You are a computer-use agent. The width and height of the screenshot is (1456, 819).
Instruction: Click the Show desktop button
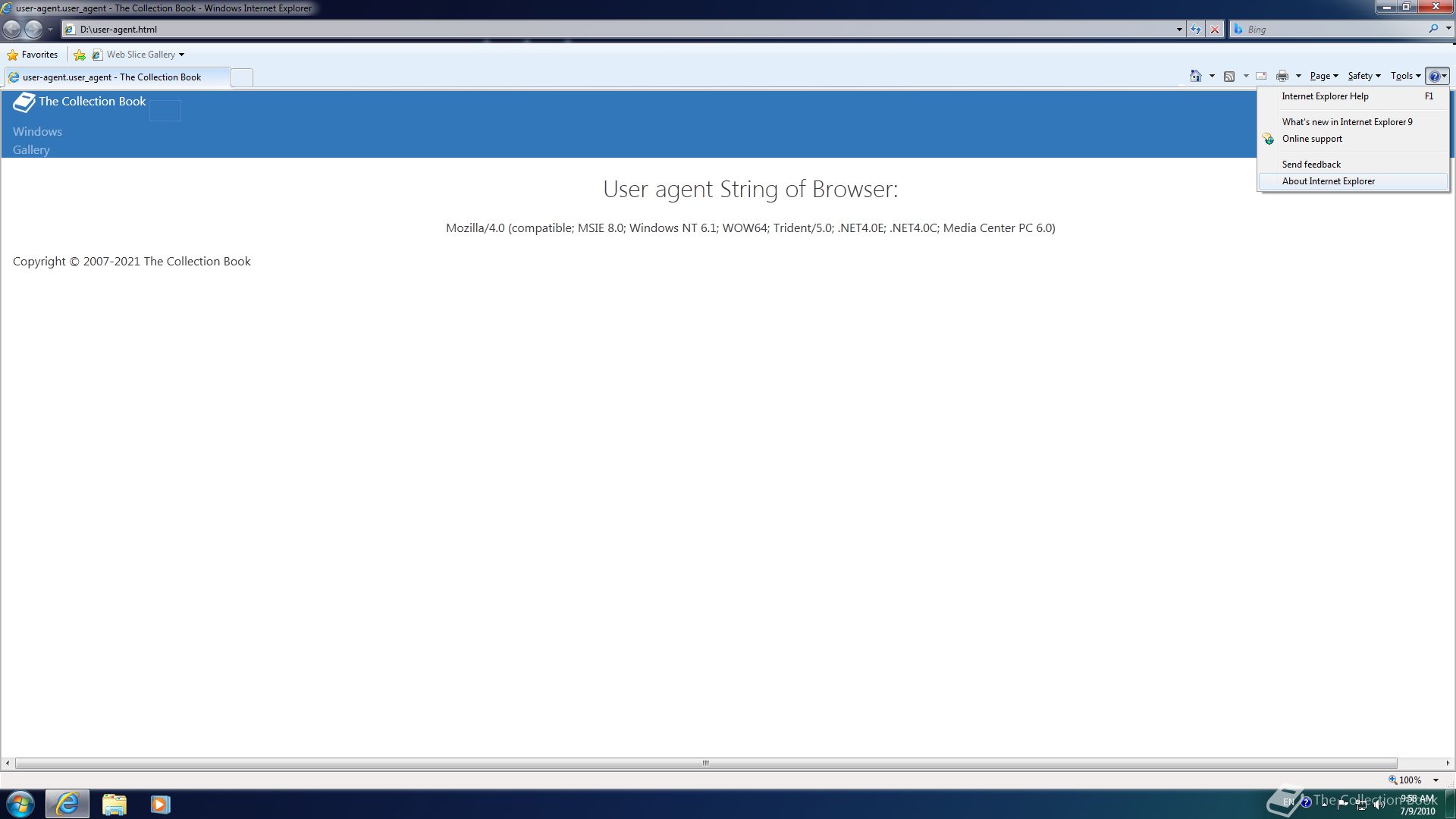point(1450,804)
